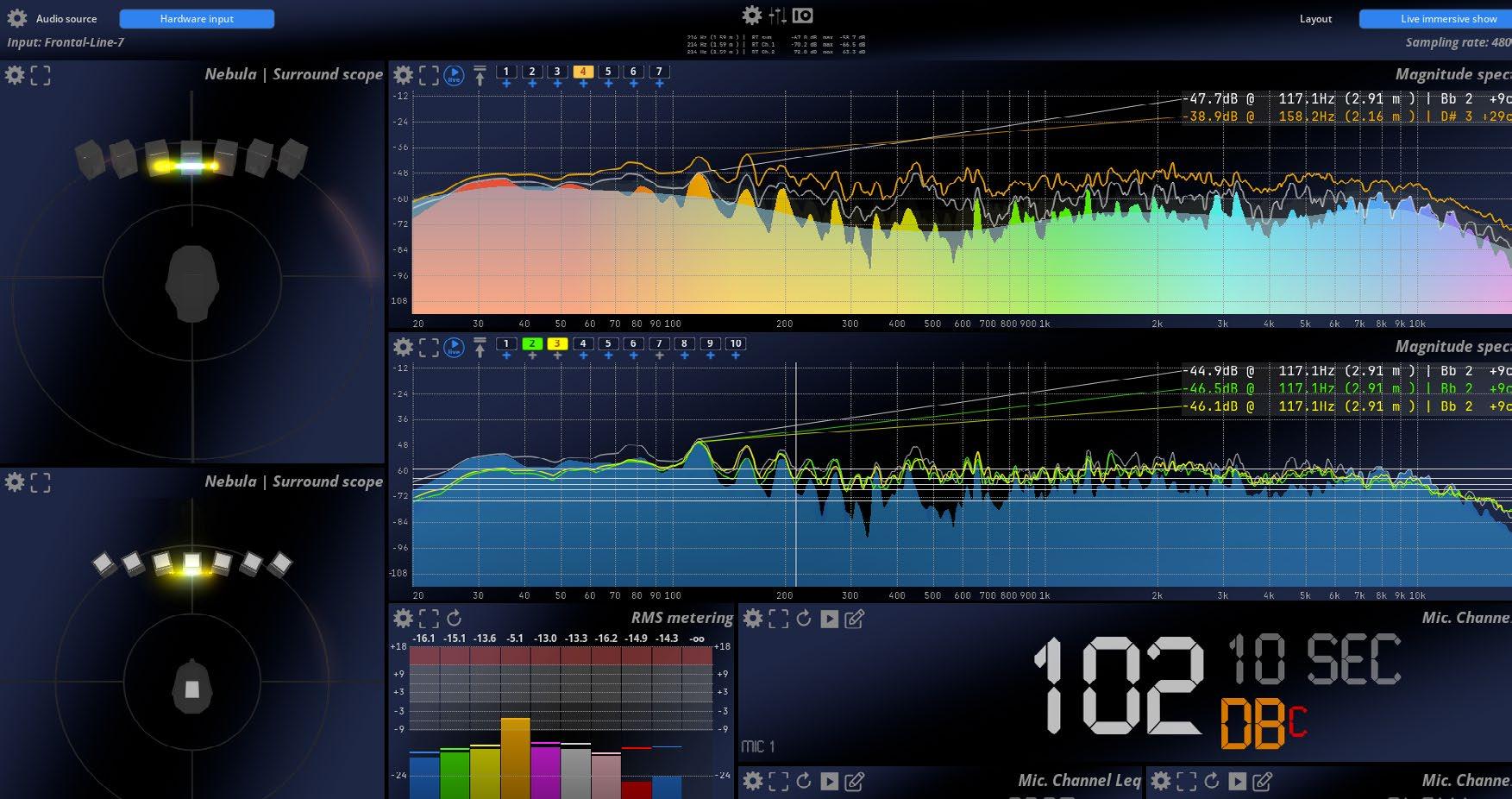Click the IO routing icon in top bar
This screenshot has width=1512, height=799.
pos(802,16)
